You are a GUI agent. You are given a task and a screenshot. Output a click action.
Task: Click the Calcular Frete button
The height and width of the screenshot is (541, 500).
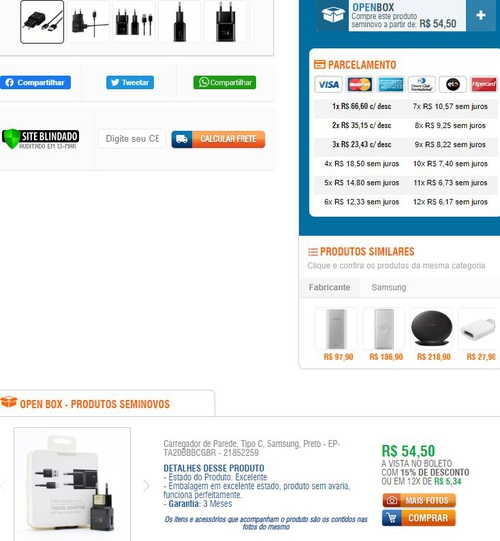218,139
